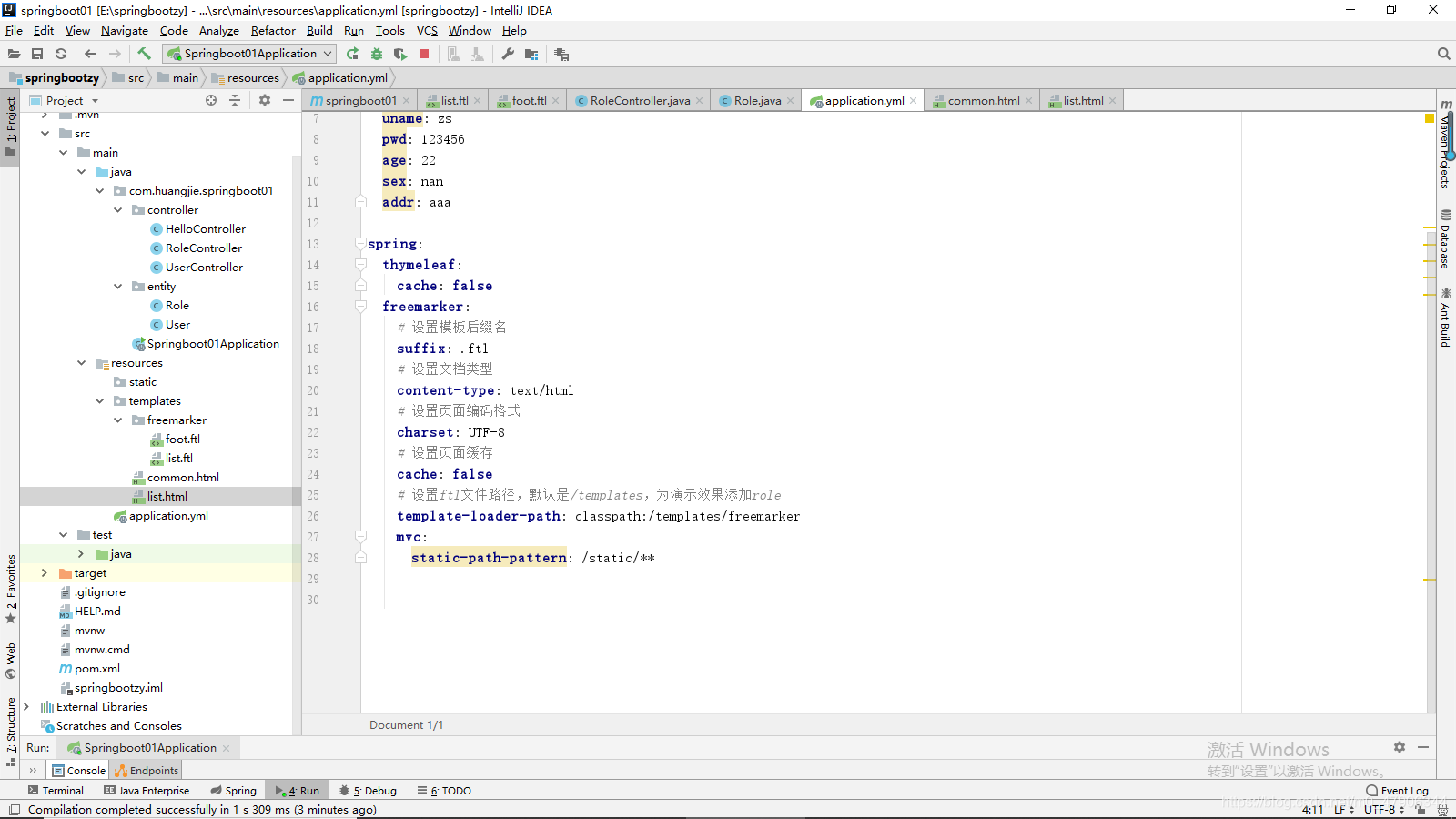Click the Forward navigation arrow
Image resolution: width=1456 pixels, height=819 pixels.
pyautogui.click(x=115, y=54)
